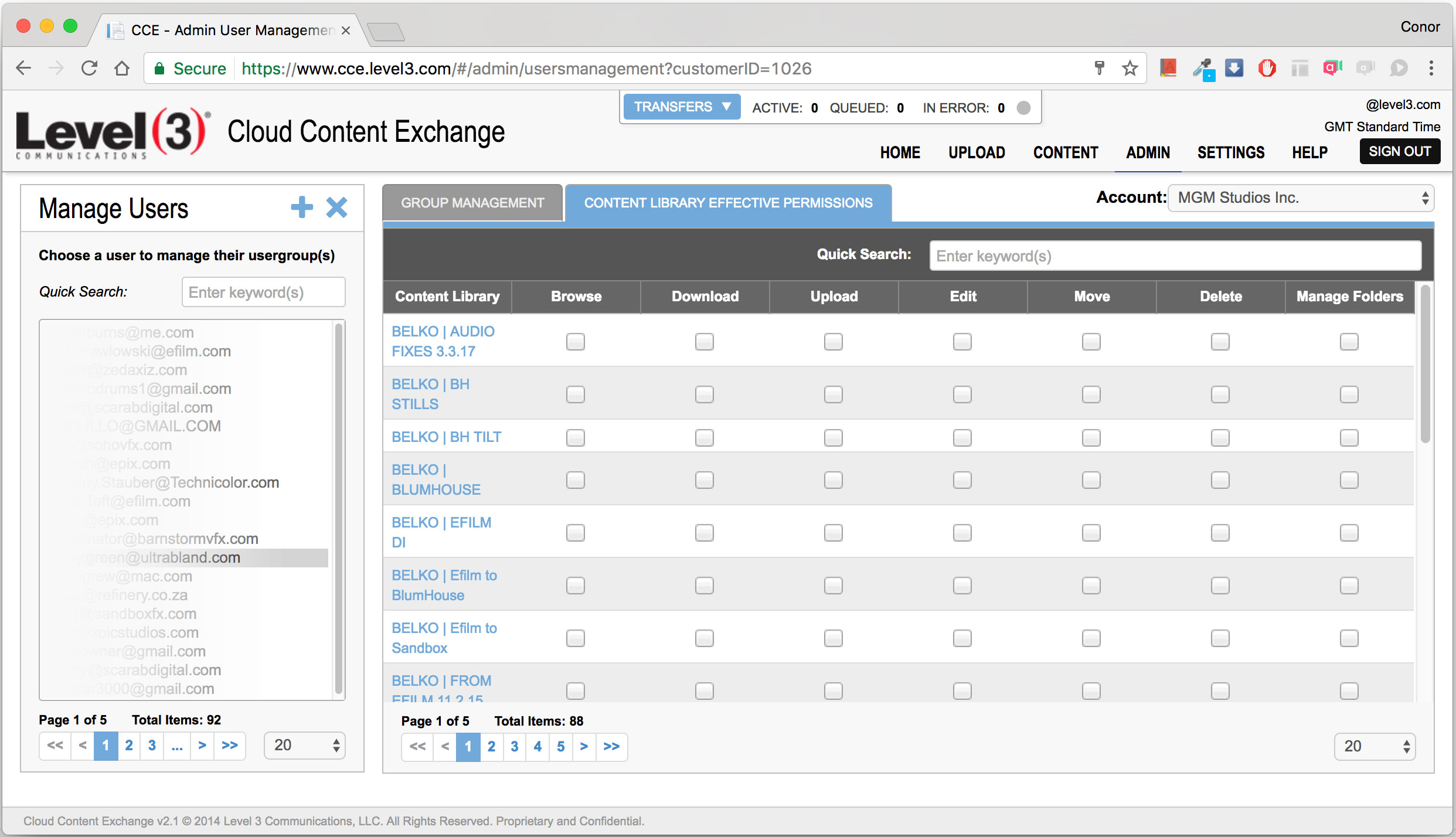Click the blue download extension icon
This screenshot has width=1456, height=837.
coord(1234,69)
